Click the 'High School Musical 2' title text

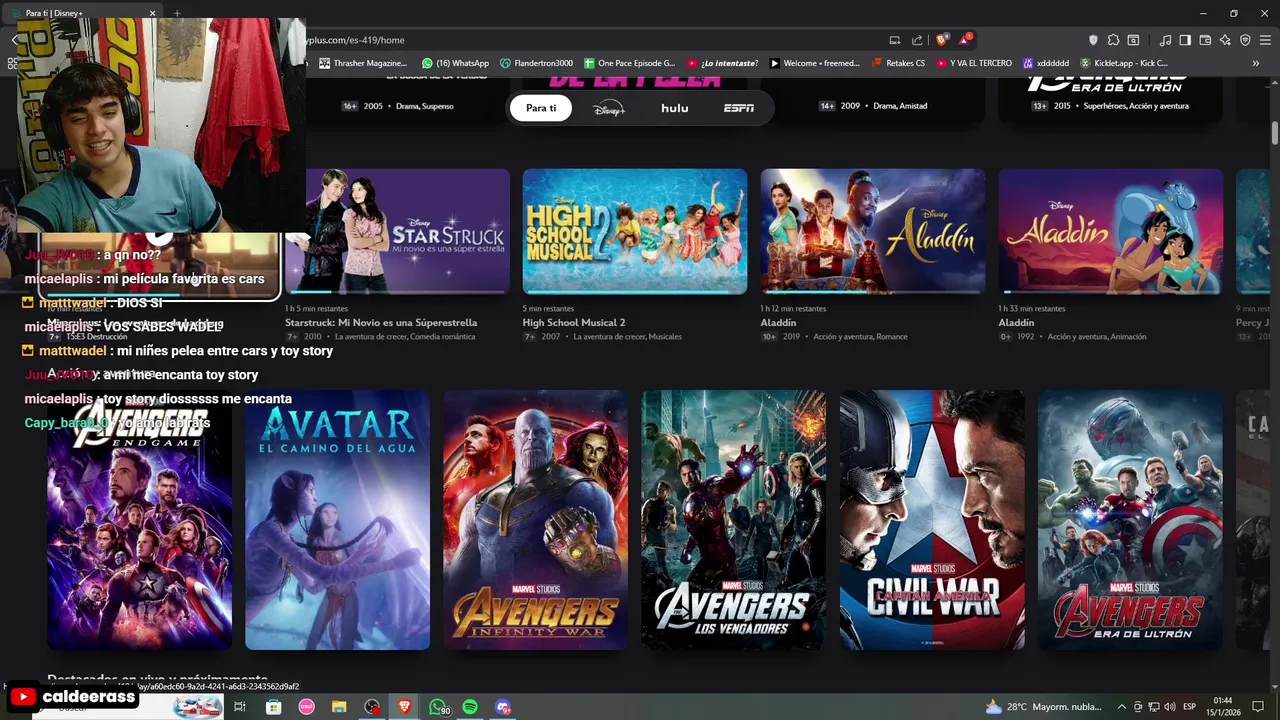(x=574, y=323)
